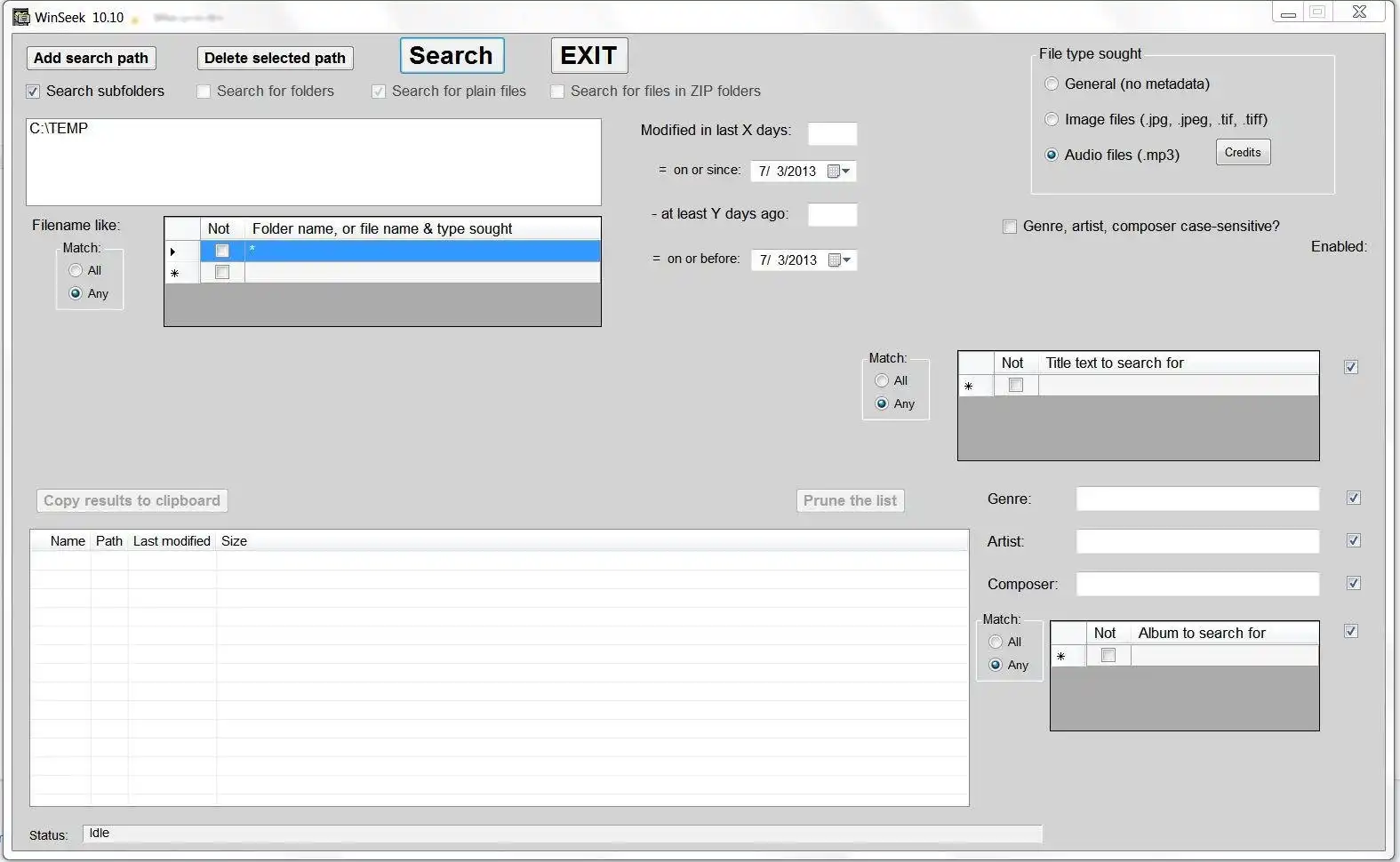Viewport: 1400px width, 862px height.
Task: Toggle Enabled checkbox for Title text grid
Action: point(1351,367)
